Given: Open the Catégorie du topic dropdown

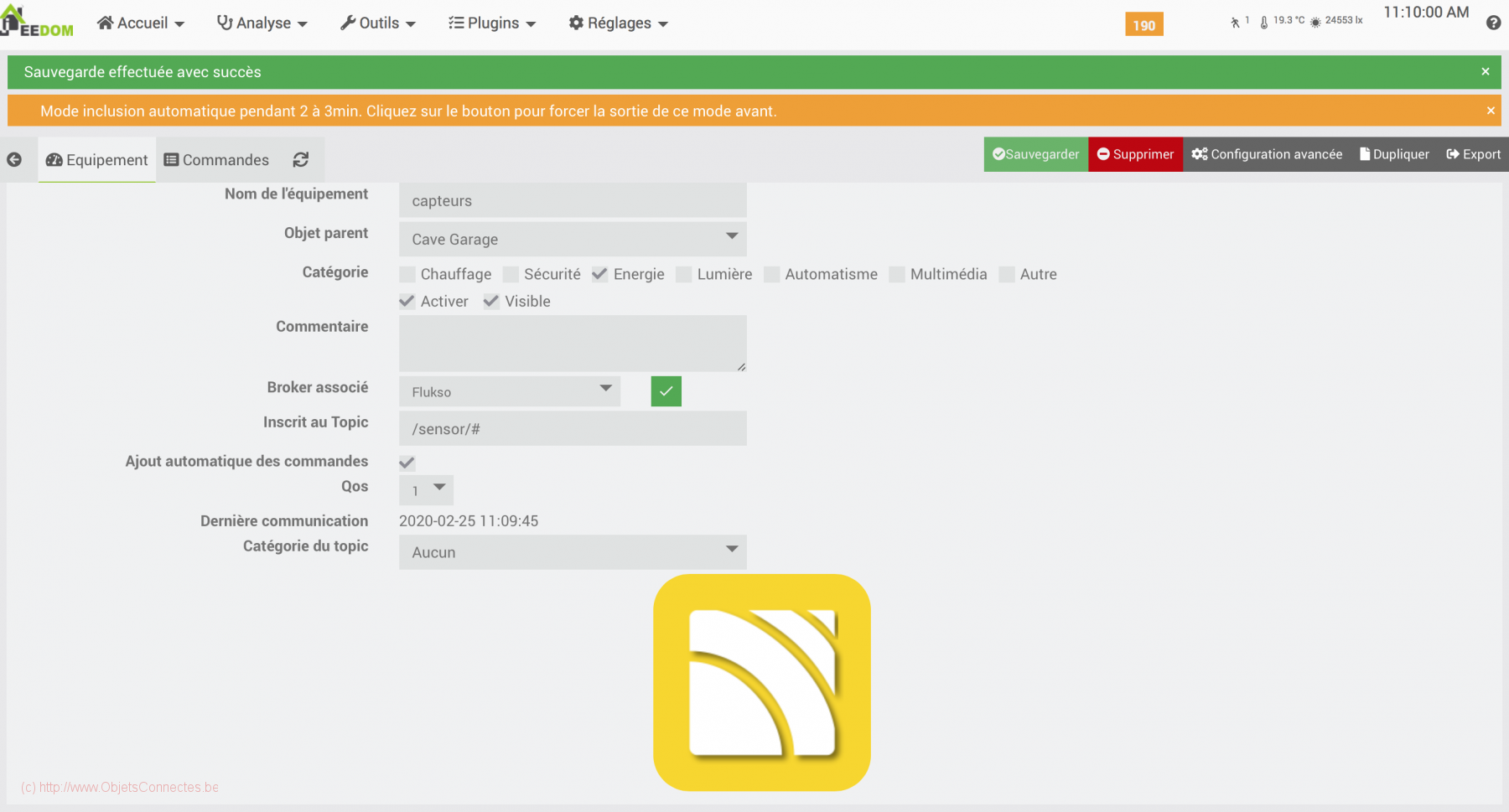Looking at the screenshot, I should point(573,552).
